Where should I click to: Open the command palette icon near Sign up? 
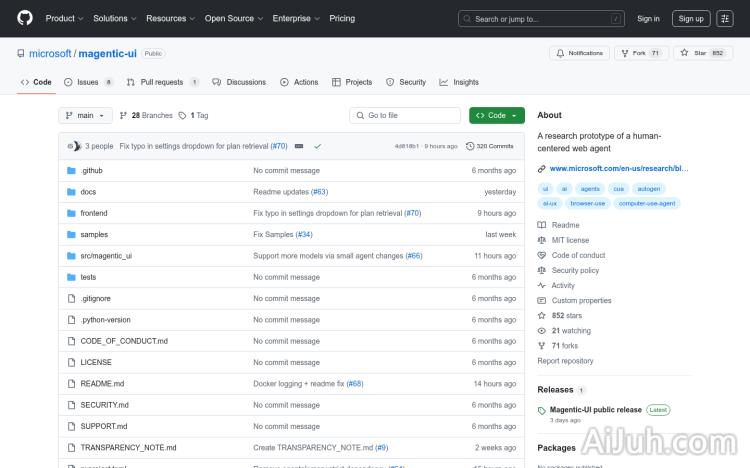click(x=725, y=19)
